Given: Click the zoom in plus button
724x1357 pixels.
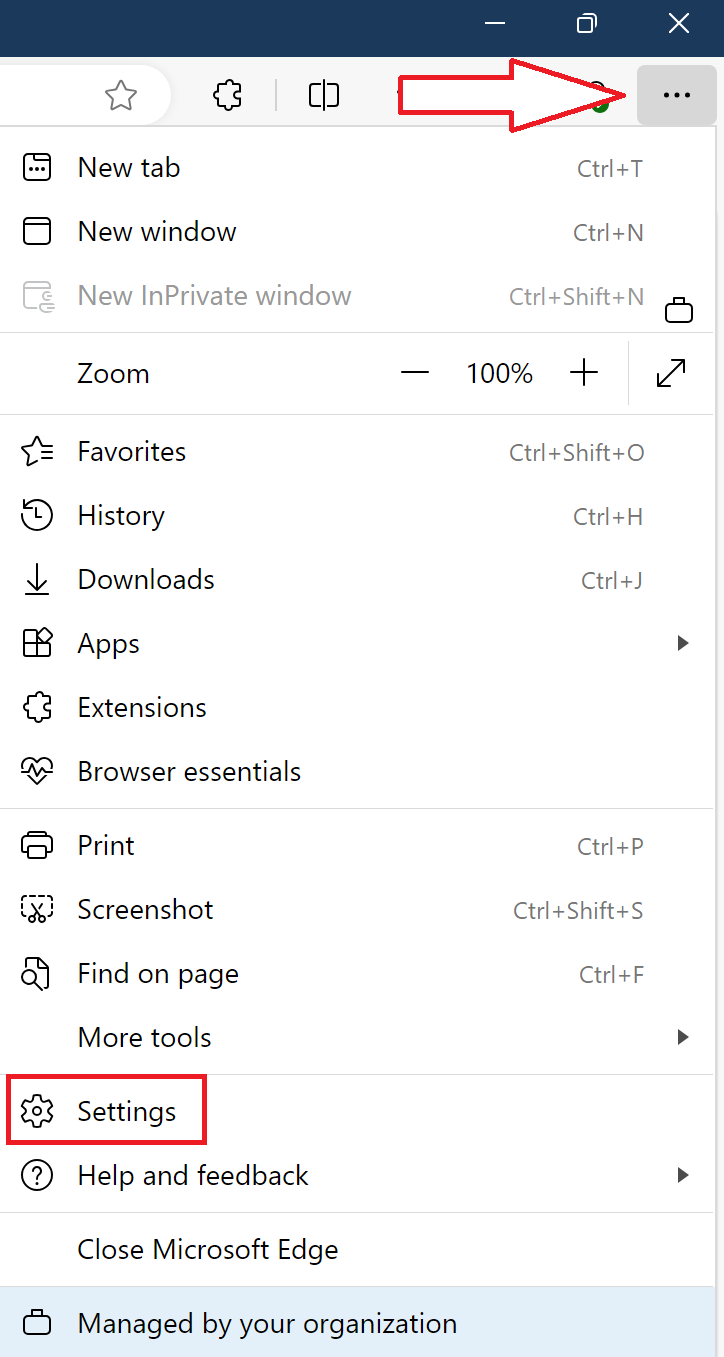Looking at the screenshot, I should pyautogui.click(x=584, y=374).
